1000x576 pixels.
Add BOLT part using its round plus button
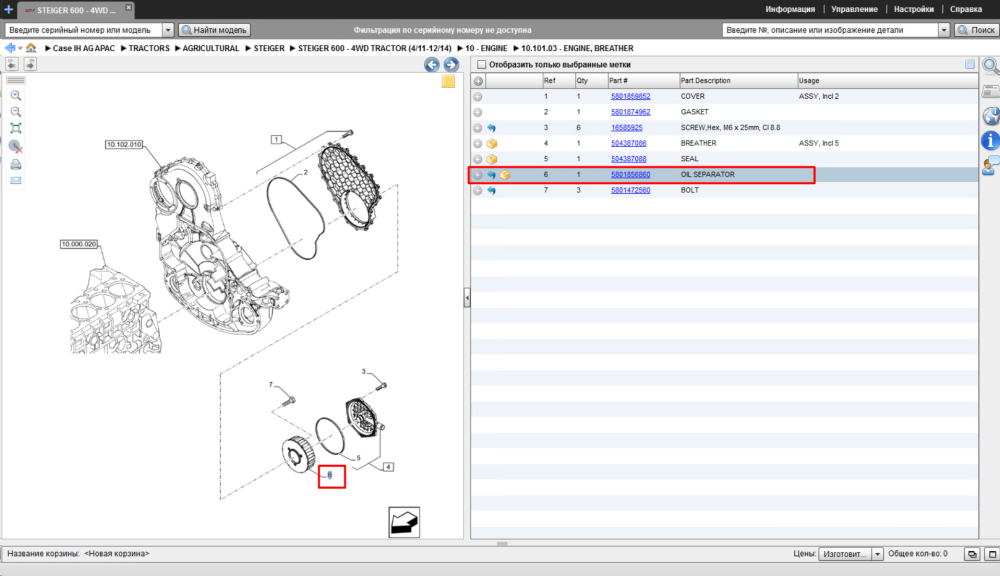pos(478,190)
